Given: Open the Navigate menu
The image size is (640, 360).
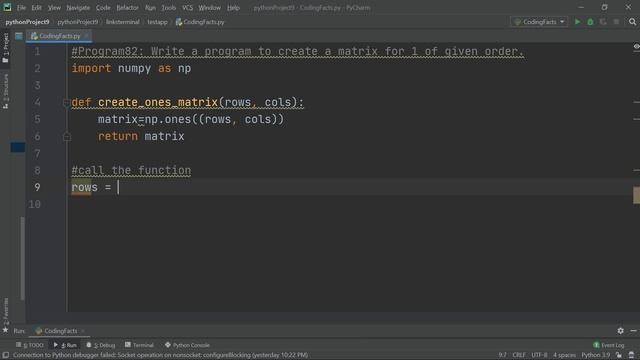Looking at the screenshot, I should 78,7.
